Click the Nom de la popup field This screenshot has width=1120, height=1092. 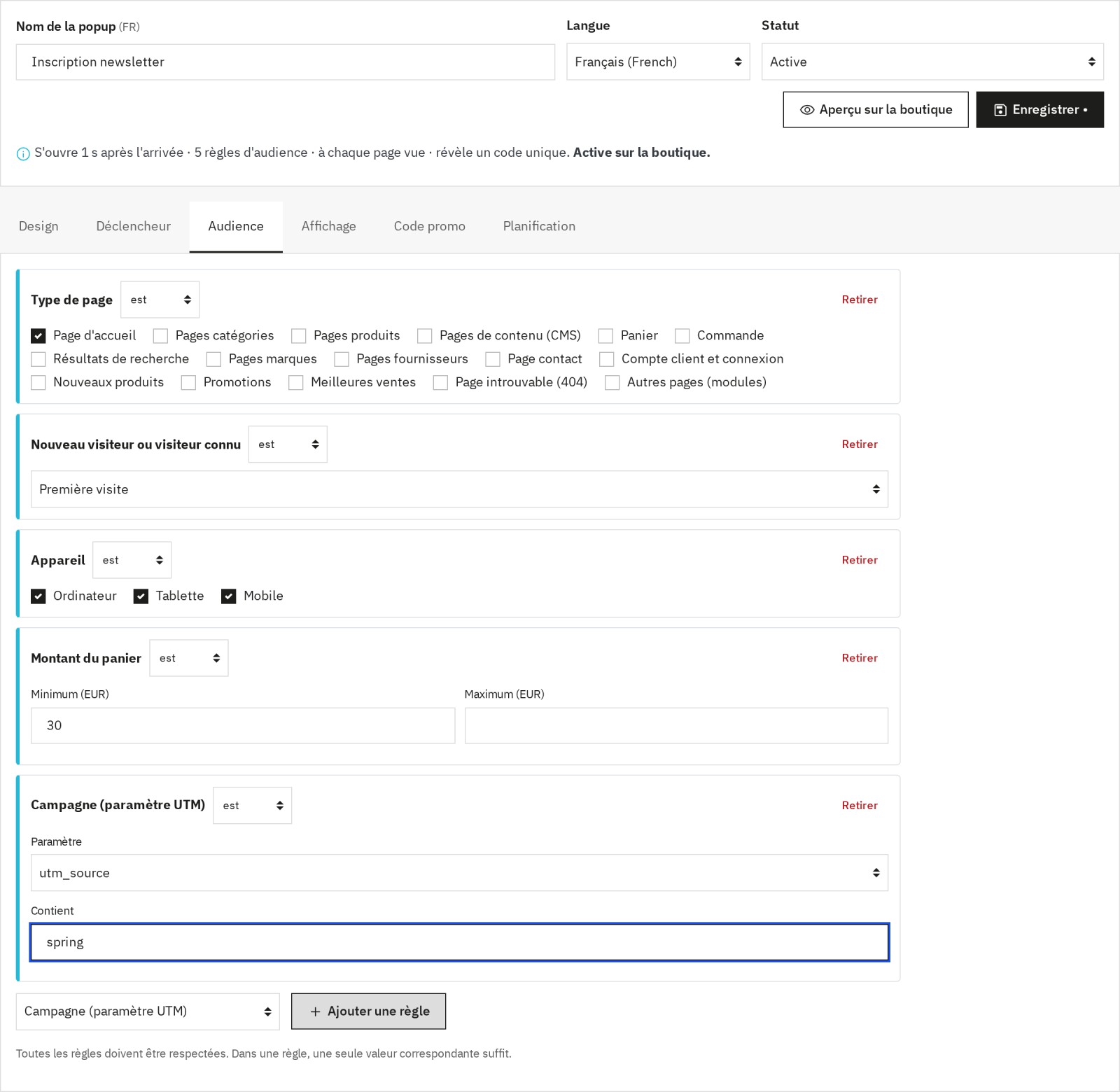286,62
